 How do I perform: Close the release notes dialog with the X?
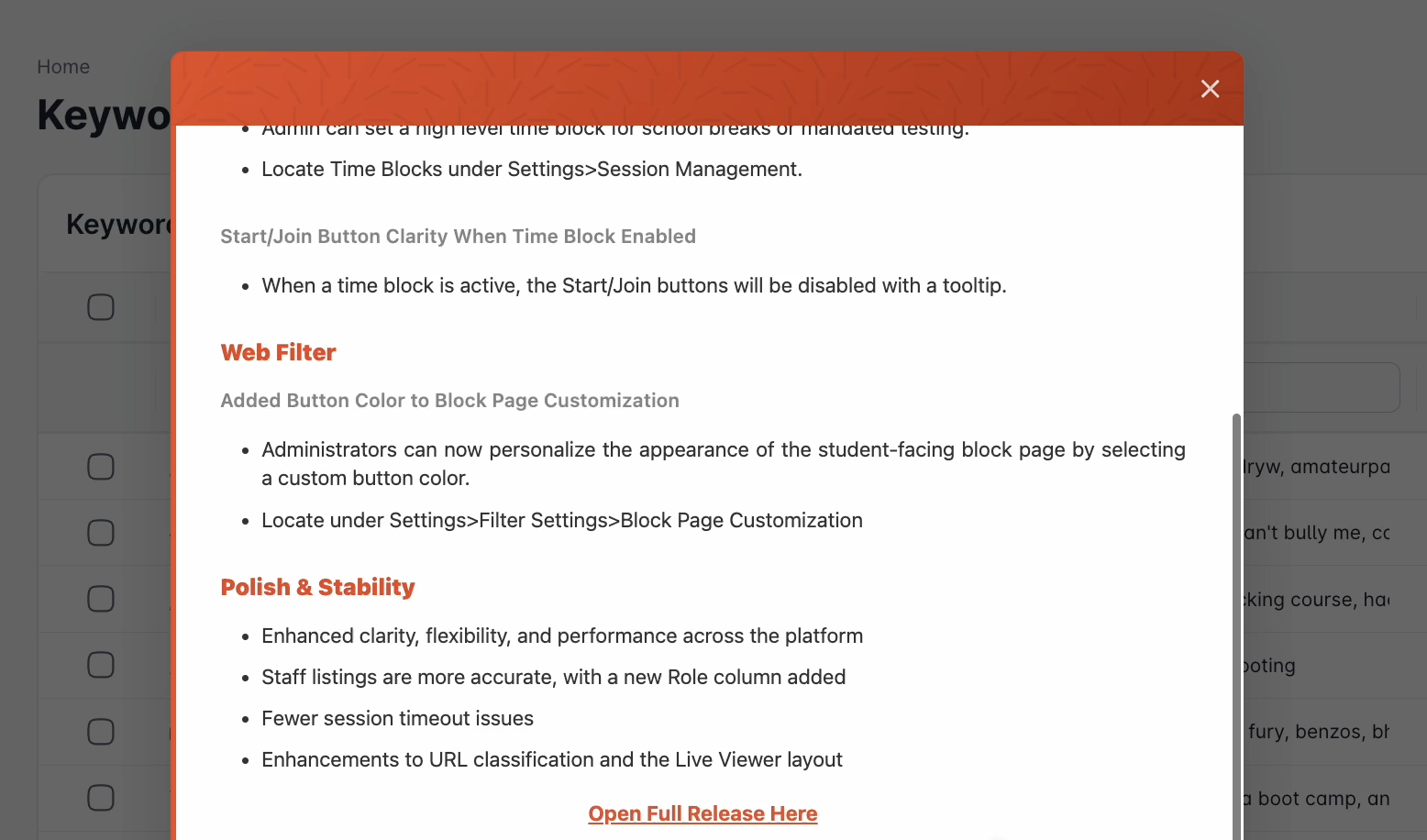click(1210, 89)
